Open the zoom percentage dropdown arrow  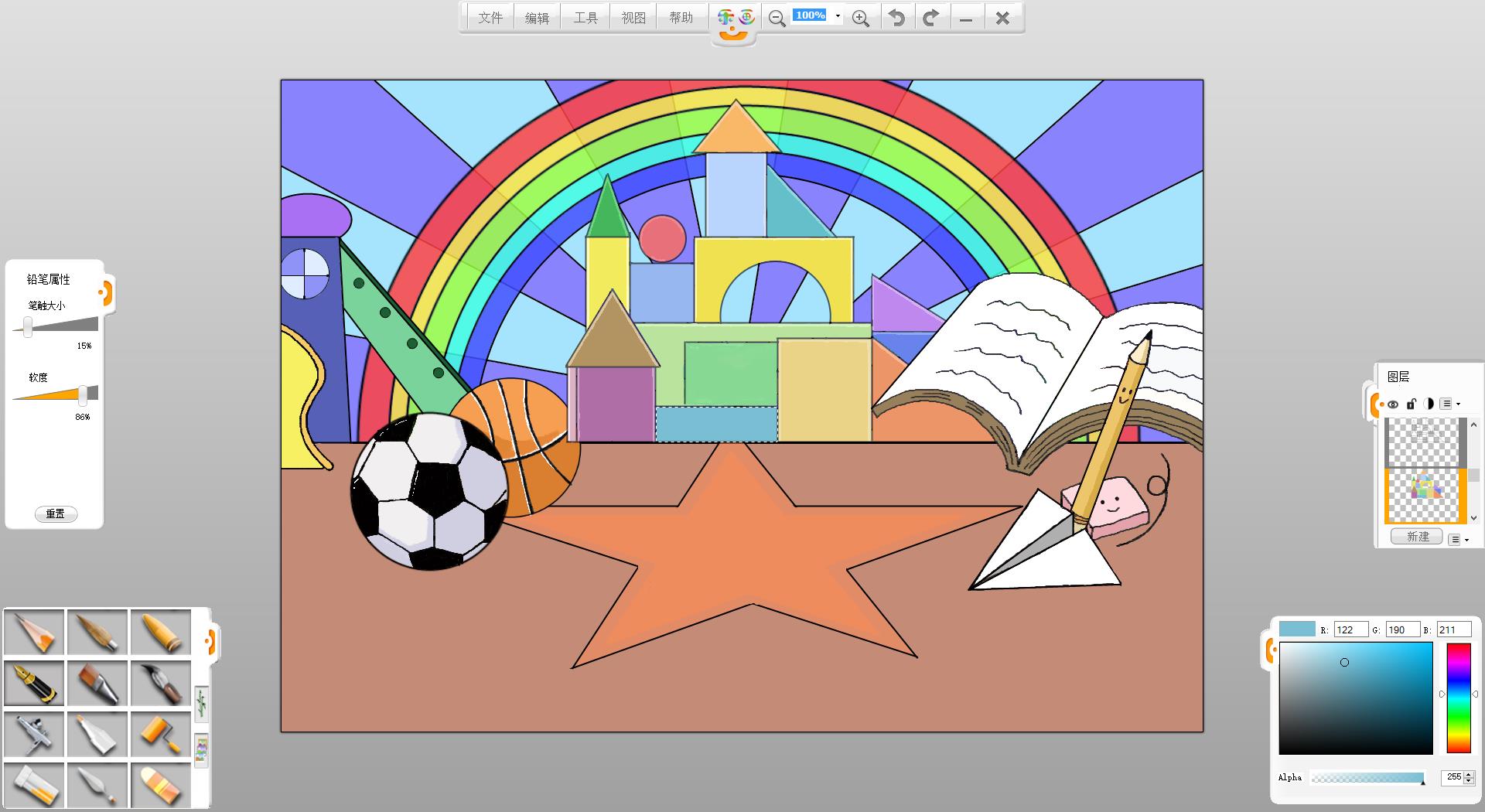pos(838,16)
